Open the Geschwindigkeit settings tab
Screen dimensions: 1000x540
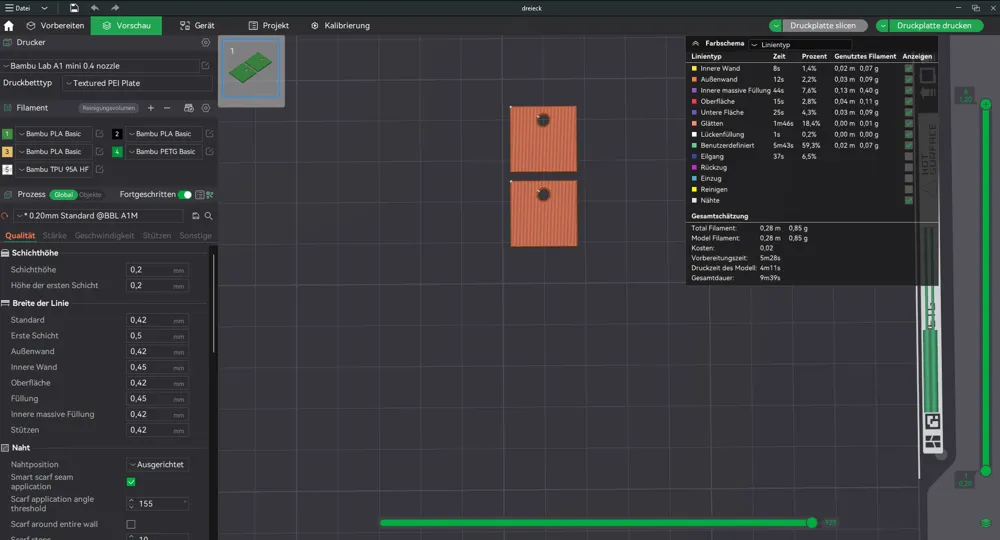[105, 236]
